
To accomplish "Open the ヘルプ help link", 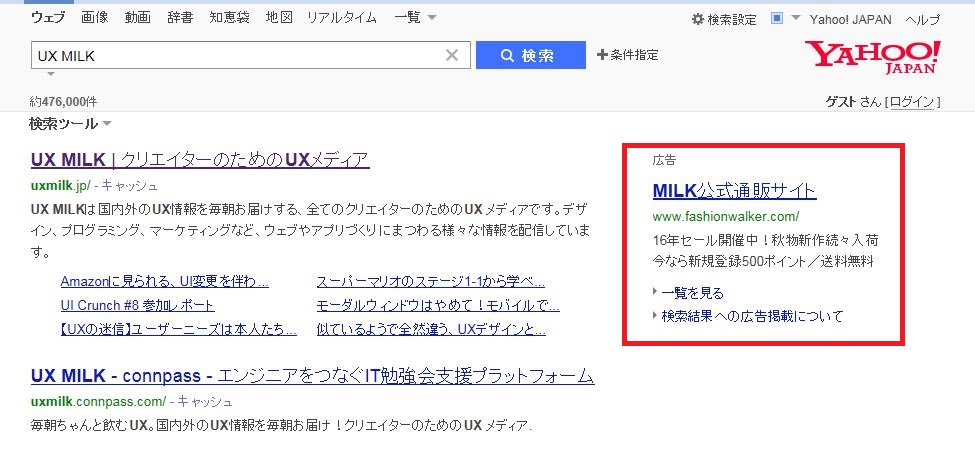I will click(922, 19).
